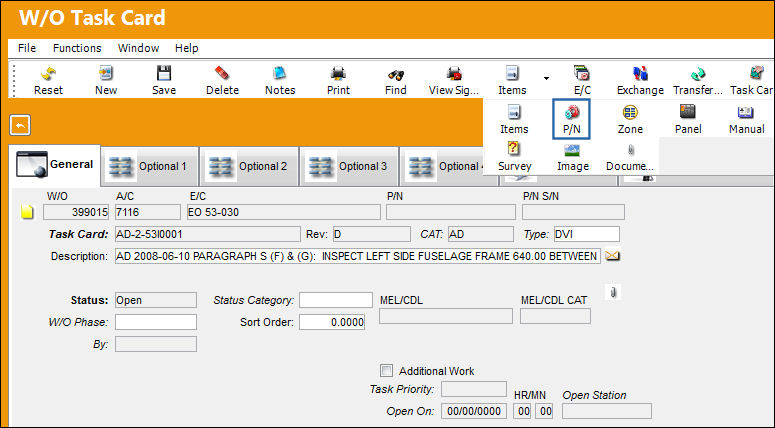
Task: Click the HR hours field under HR/MN
Action: pos(523,411)
